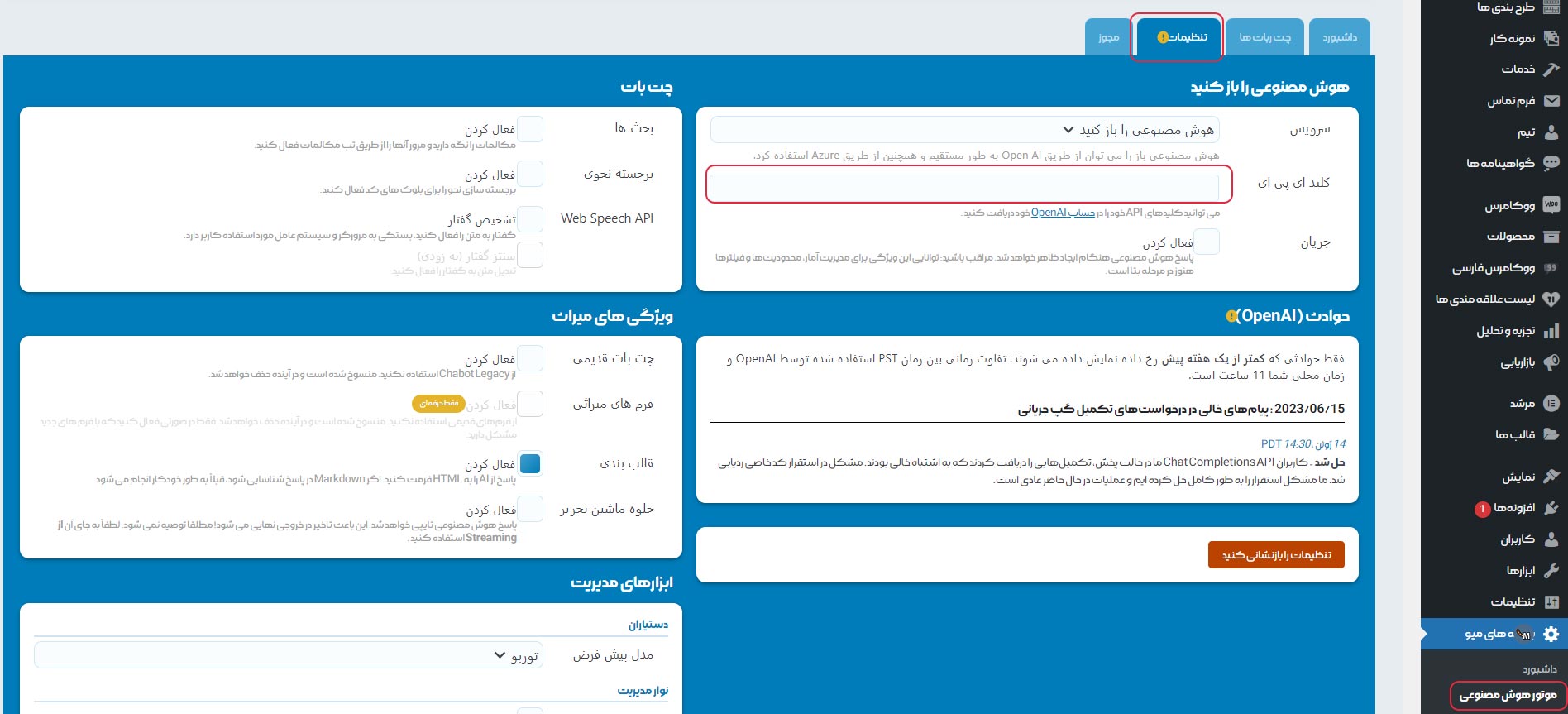Click the orange Reset Settings button
The width and height of the screenshot is (1568, 714).
coord(1276,555)
